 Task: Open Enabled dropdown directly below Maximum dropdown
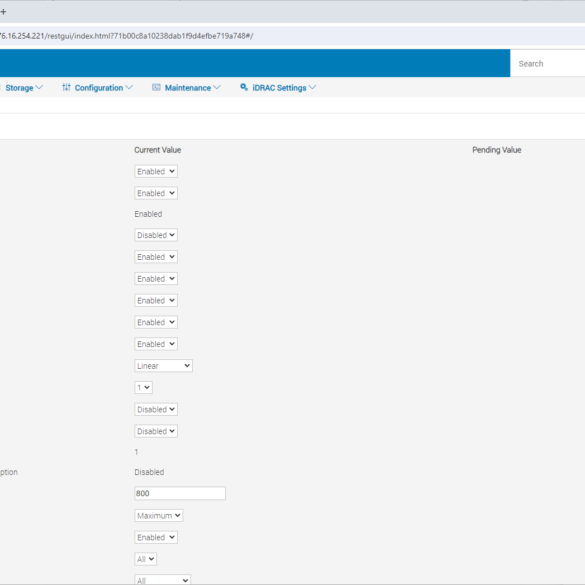pyautogui.click(x=156, y=537)
